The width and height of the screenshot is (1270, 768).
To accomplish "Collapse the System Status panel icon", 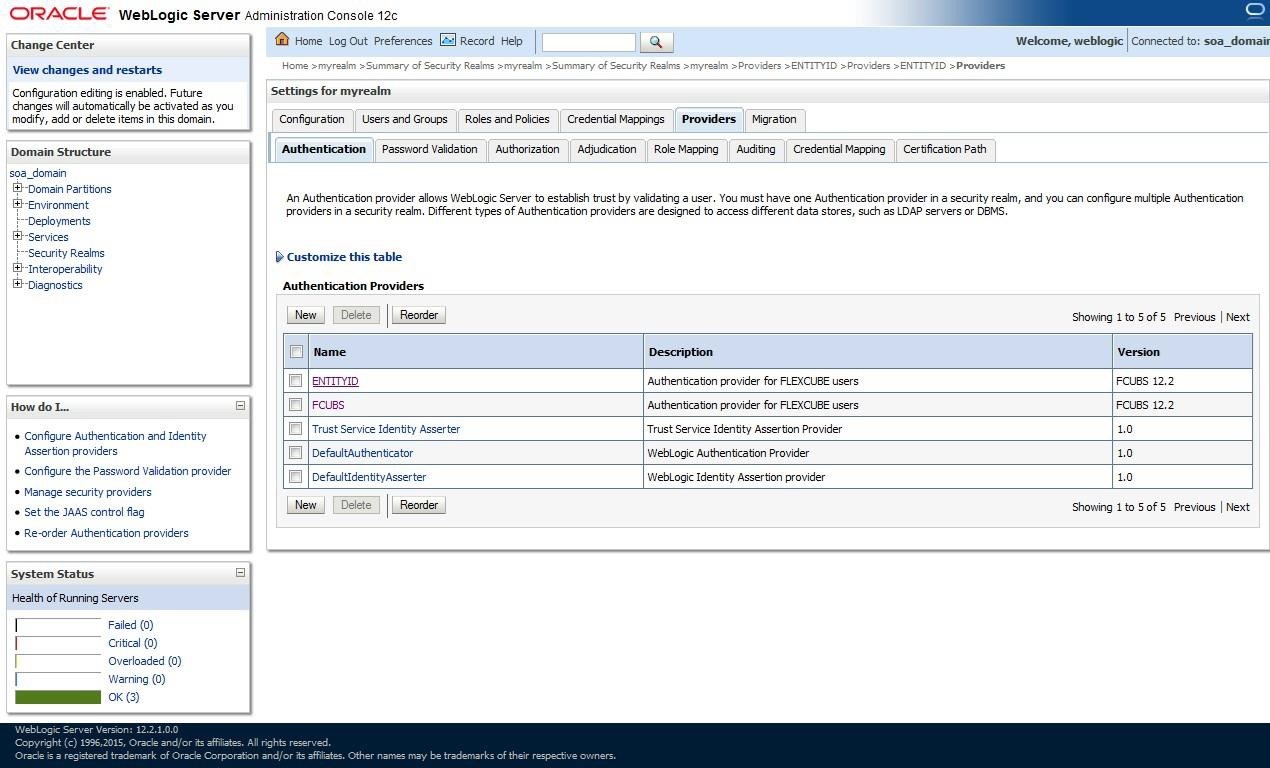I will (x=239, y=573).
